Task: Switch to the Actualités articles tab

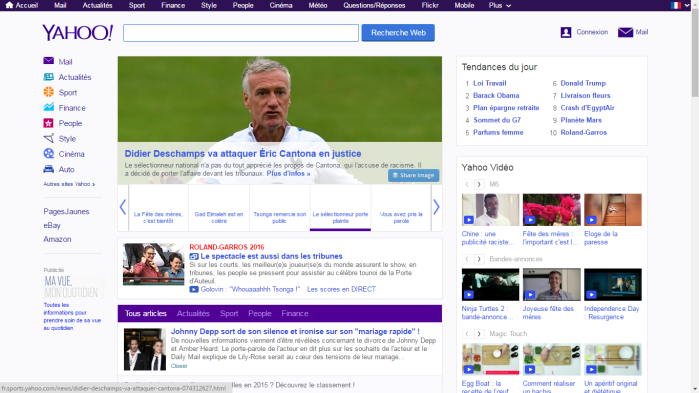Action: click(193, 313)
